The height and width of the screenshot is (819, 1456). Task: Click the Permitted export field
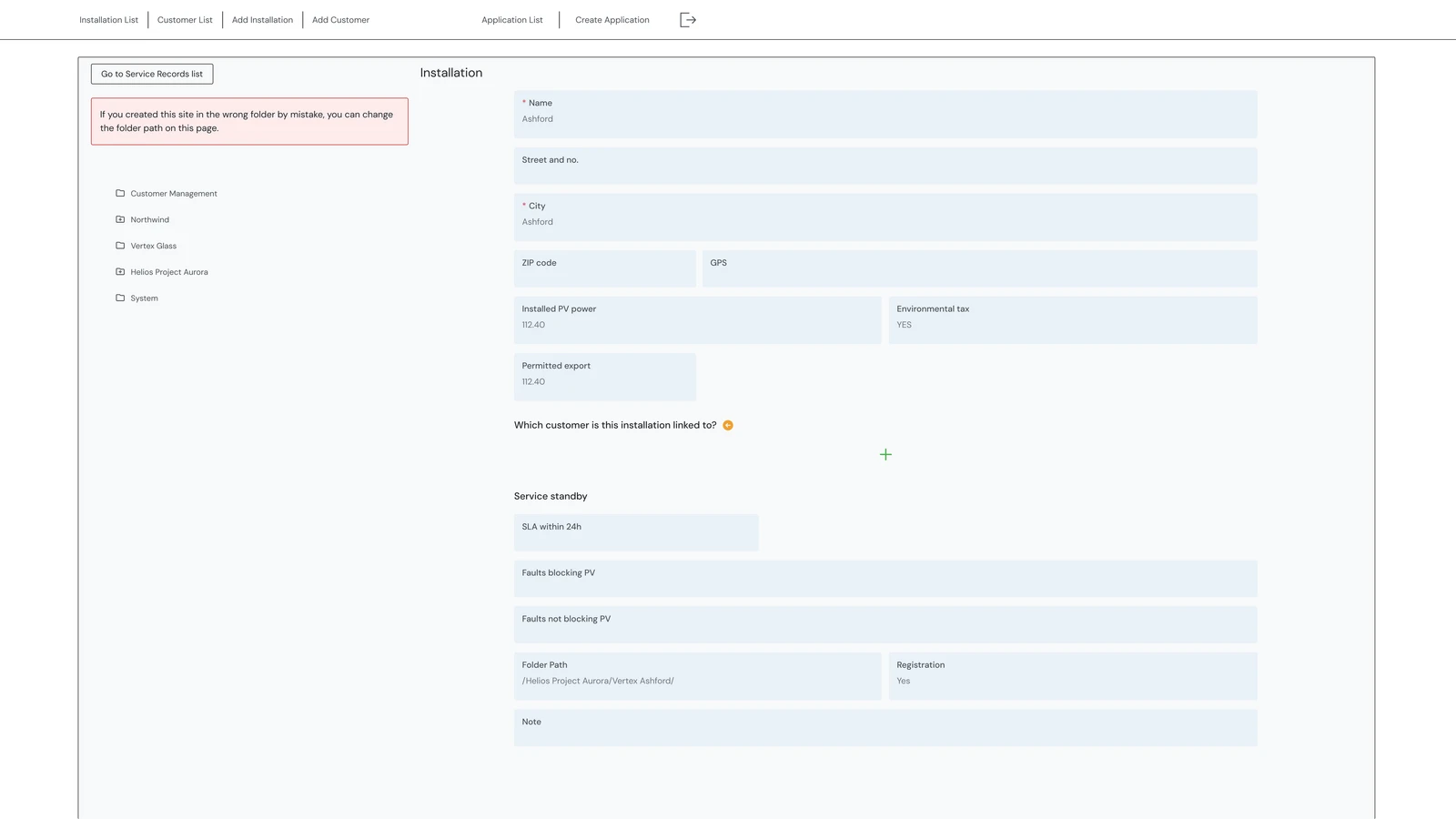click(605, 377)
